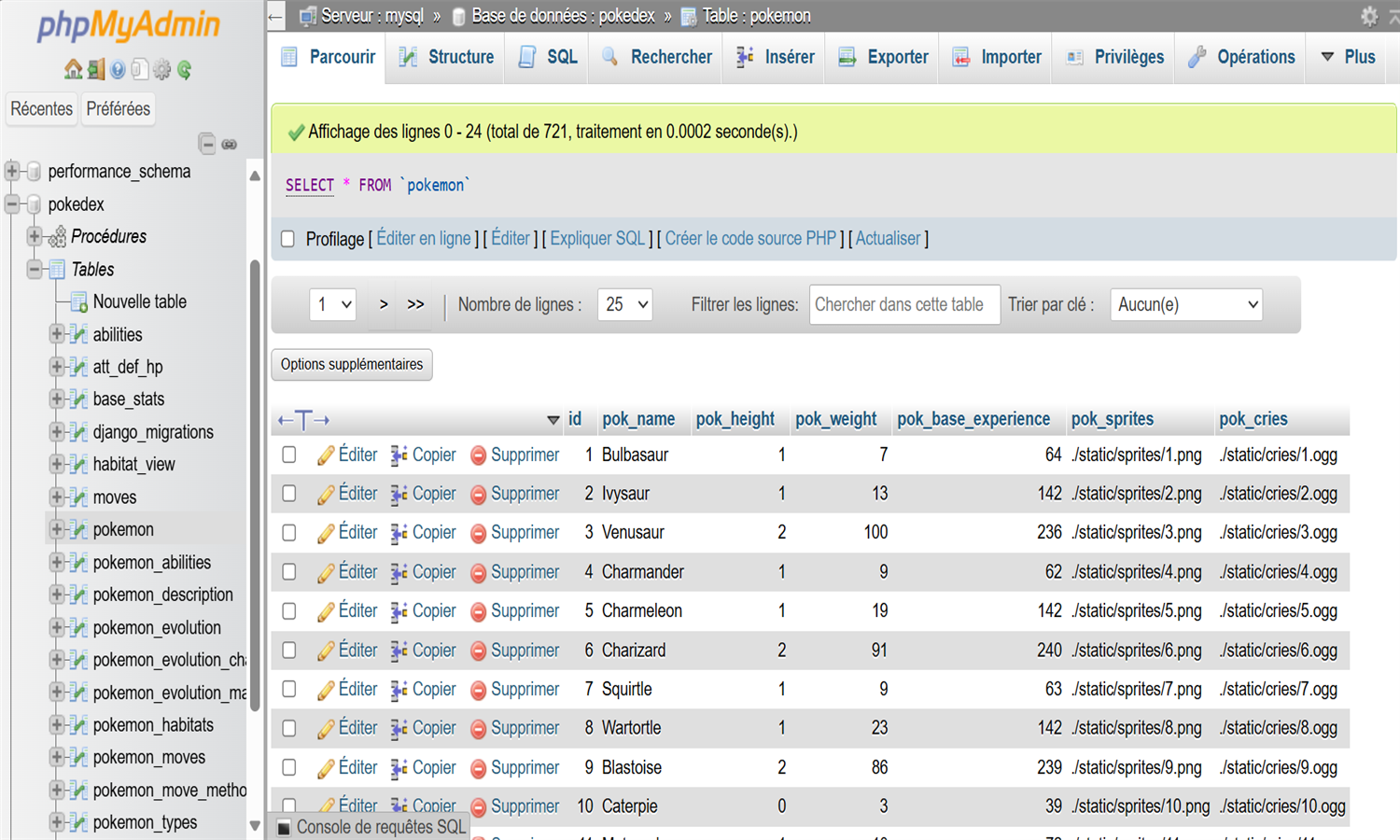Click the Expliquer SQL link
This screenshot has width=1400, height=840.
(597, 239)
